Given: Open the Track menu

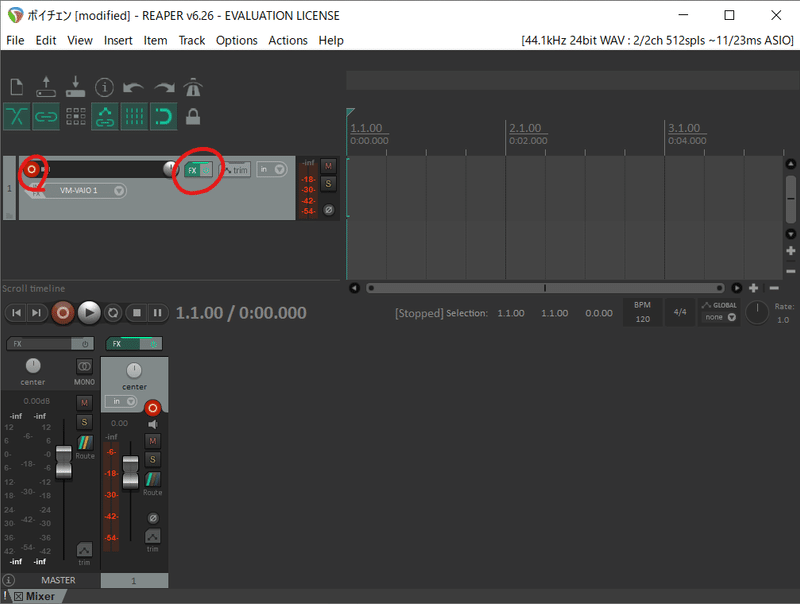Looking at the screenshot, I should pos(192,40).
